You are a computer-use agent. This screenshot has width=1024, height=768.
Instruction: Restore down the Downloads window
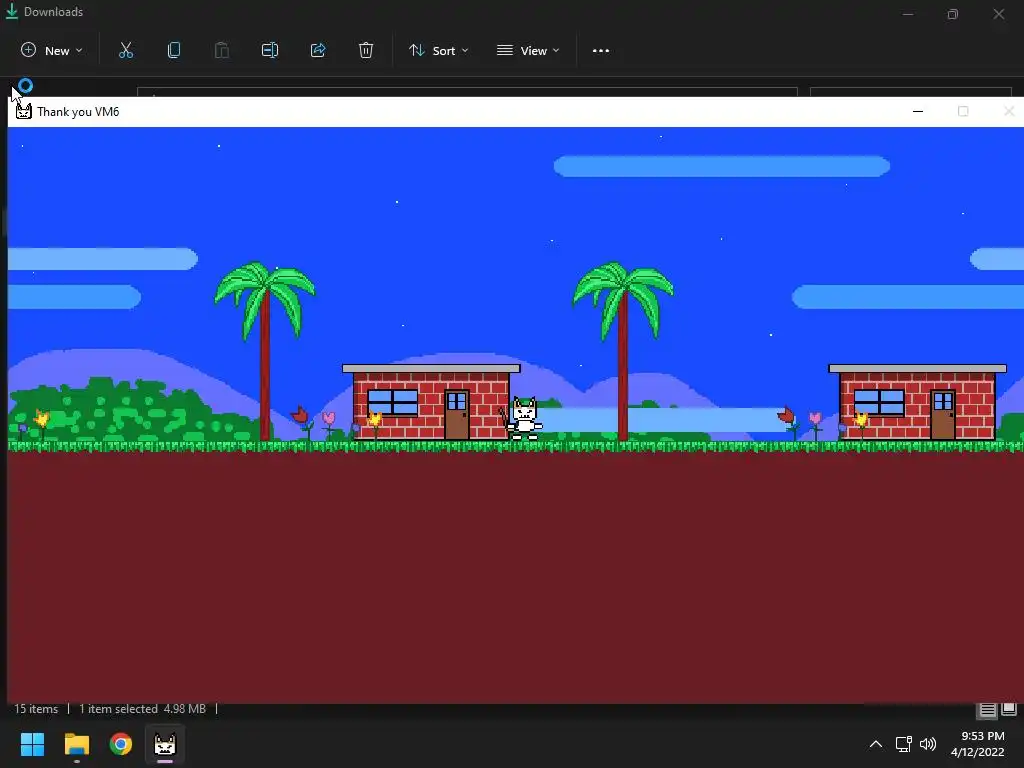tap(953, 14)
